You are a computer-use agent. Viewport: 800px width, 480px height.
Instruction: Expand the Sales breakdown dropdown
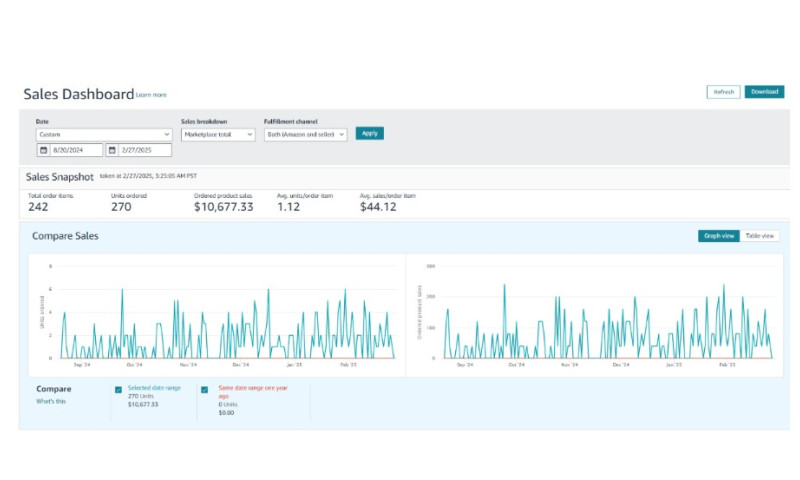(218, 133)
